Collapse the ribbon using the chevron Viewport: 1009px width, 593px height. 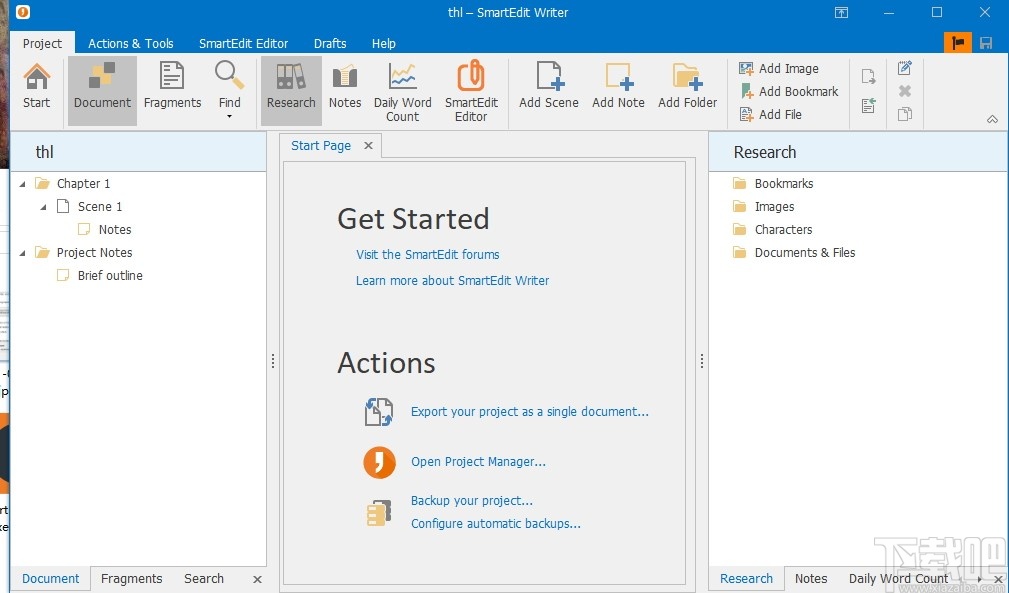click(994, 118)
